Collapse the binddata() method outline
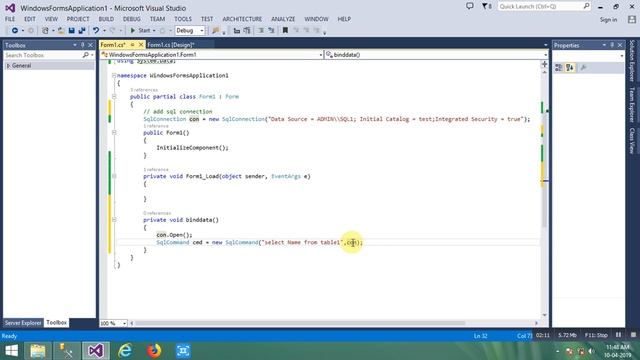 (x=114, y=220)
